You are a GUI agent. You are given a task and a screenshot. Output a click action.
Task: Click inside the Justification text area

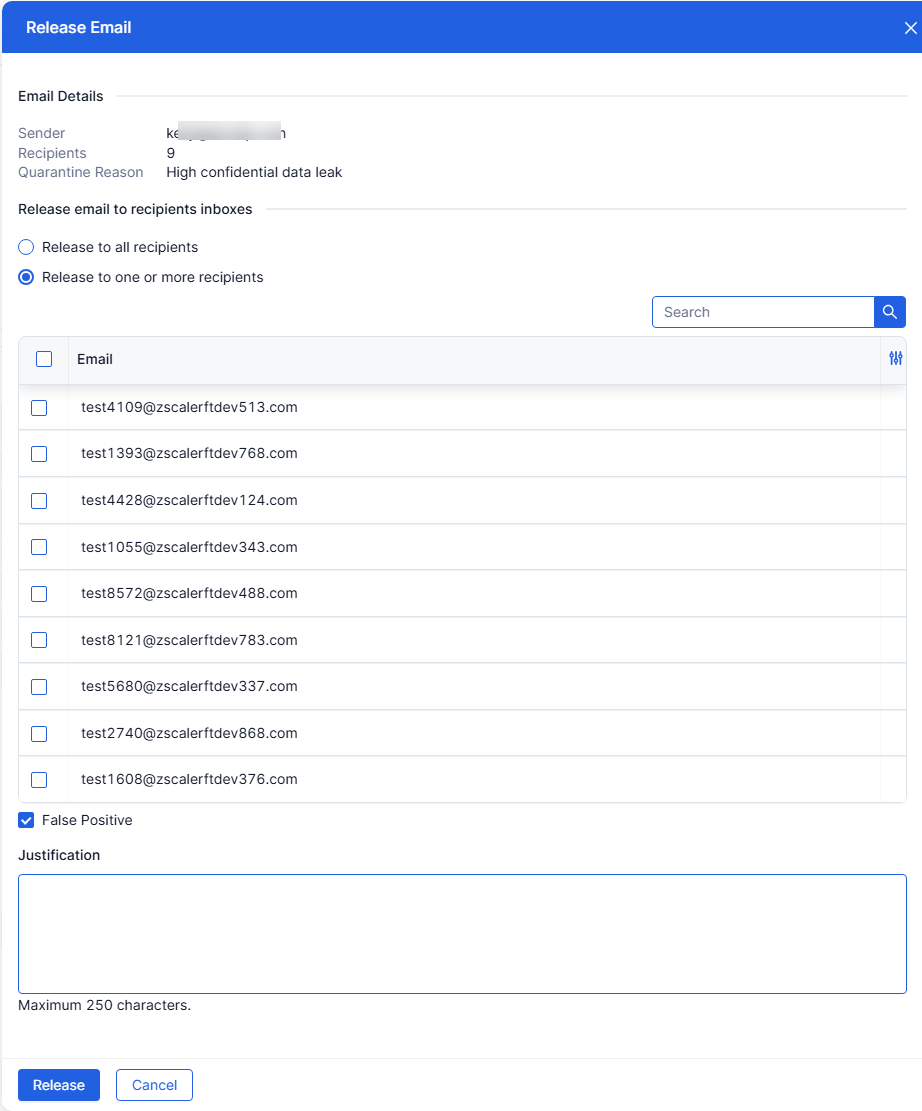click(x=462, y=934)
